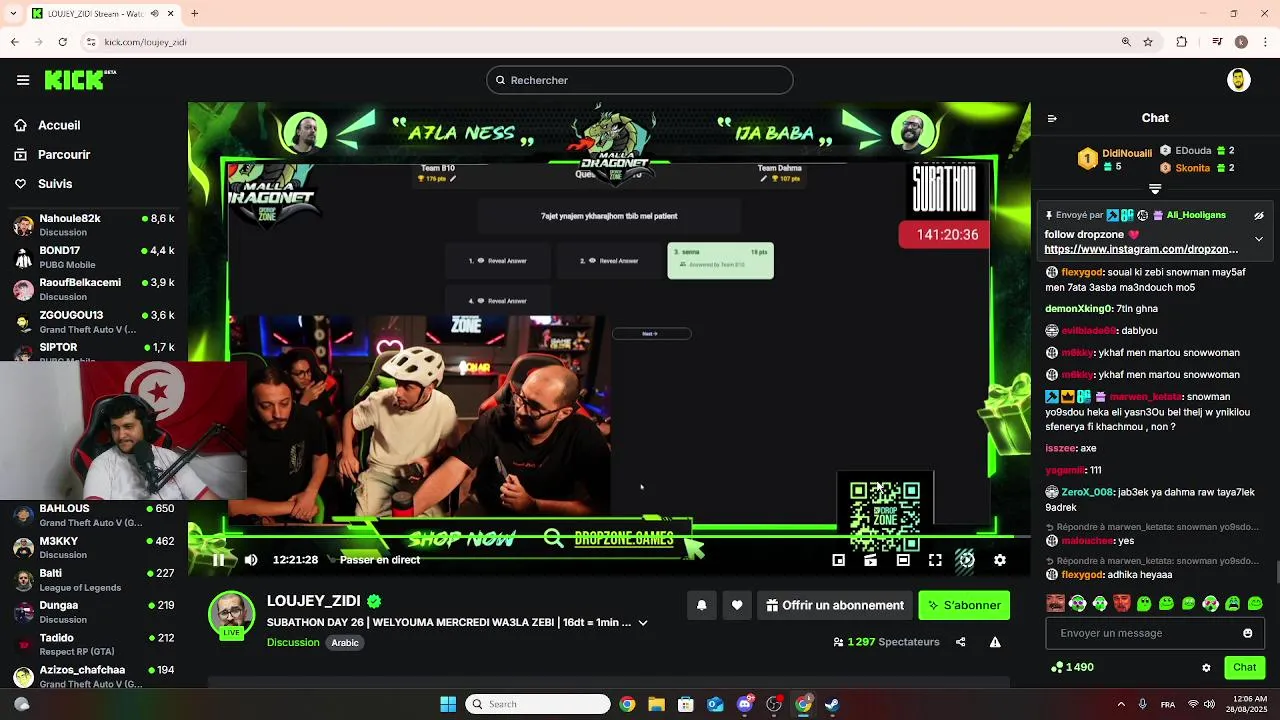Insert first face emote in emote row
The image size is (1280, 720).
point(1055,603)
